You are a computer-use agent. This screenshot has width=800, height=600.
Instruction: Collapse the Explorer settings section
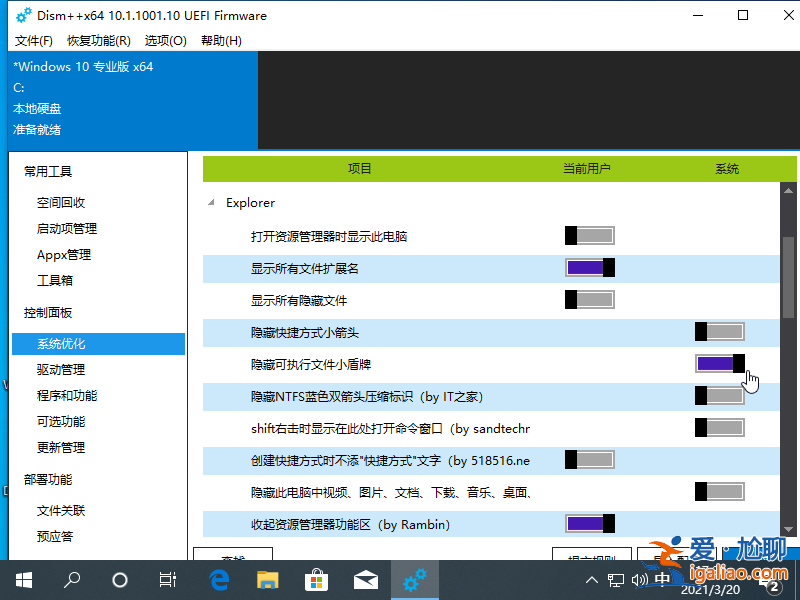(x=210, y=202)
